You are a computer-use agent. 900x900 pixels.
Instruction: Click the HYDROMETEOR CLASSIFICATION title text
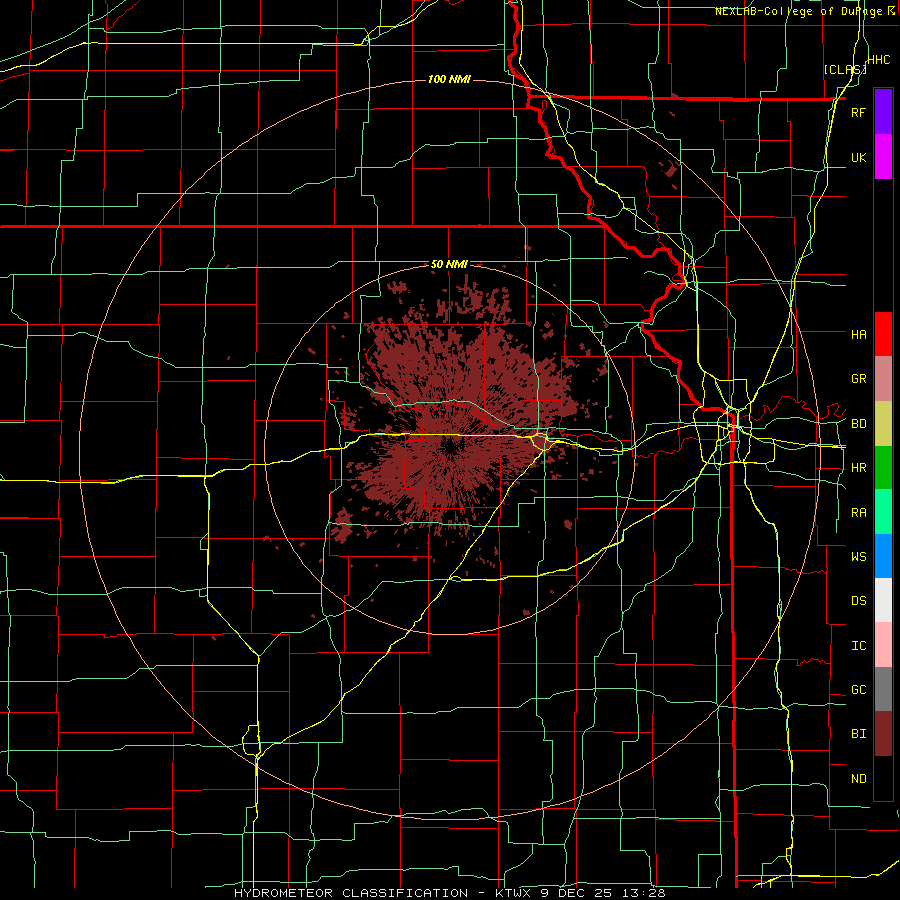[x=351, y=893]
